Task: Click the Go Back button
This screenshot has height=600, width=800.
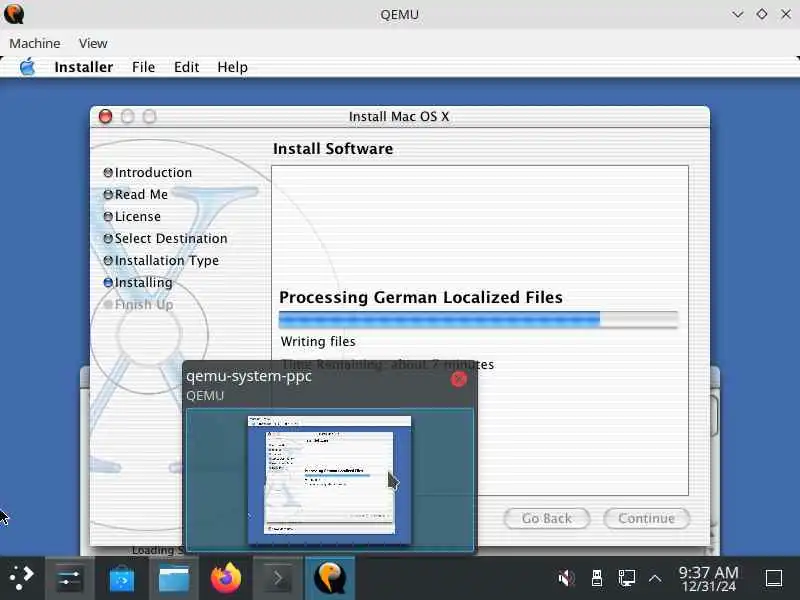Action: pyautogui.click(x=546, y=518)
